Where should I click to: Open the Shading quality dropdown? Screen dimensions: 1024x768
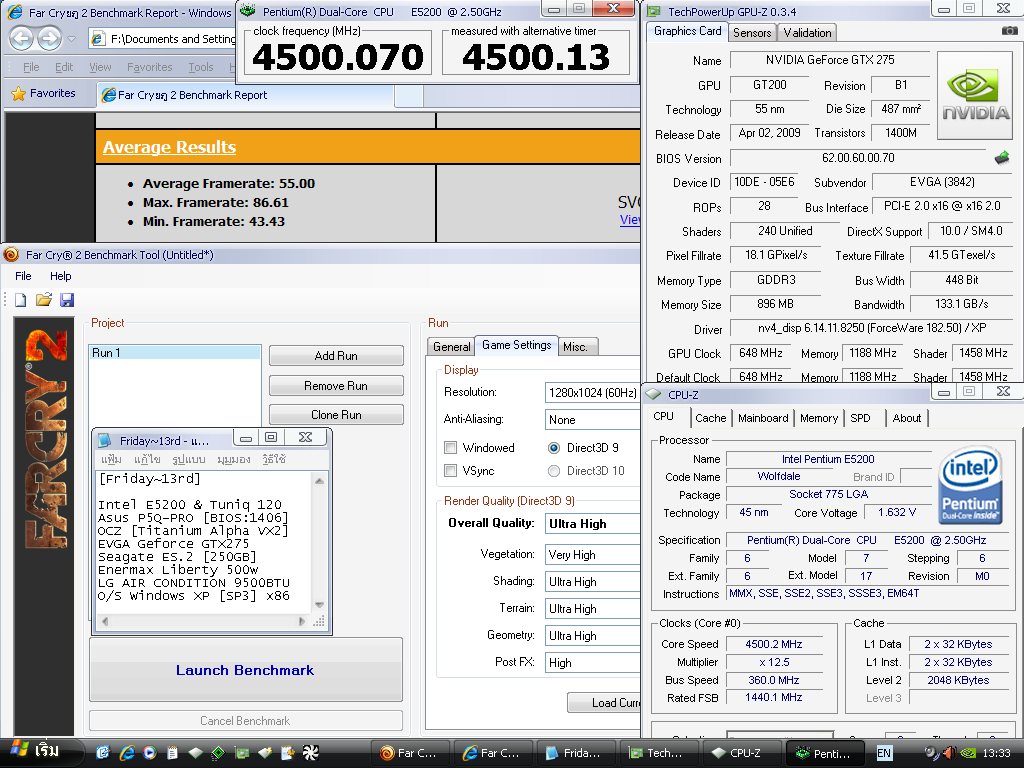pyautogui.click(x=592, y=581)
